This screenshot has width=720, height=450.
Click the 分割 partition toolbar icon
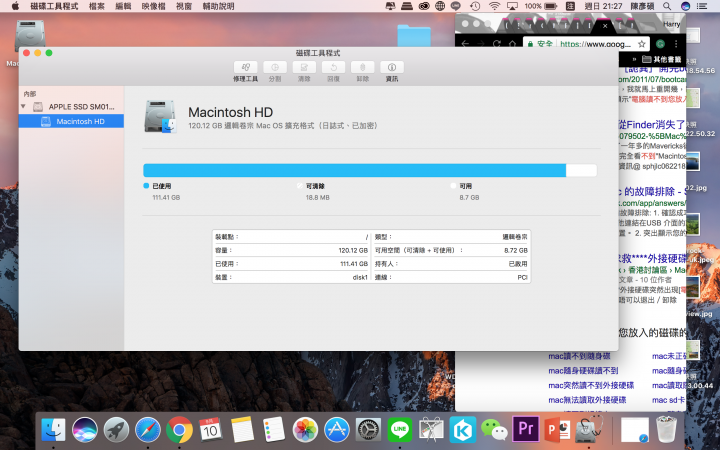(x=275, y=68)
